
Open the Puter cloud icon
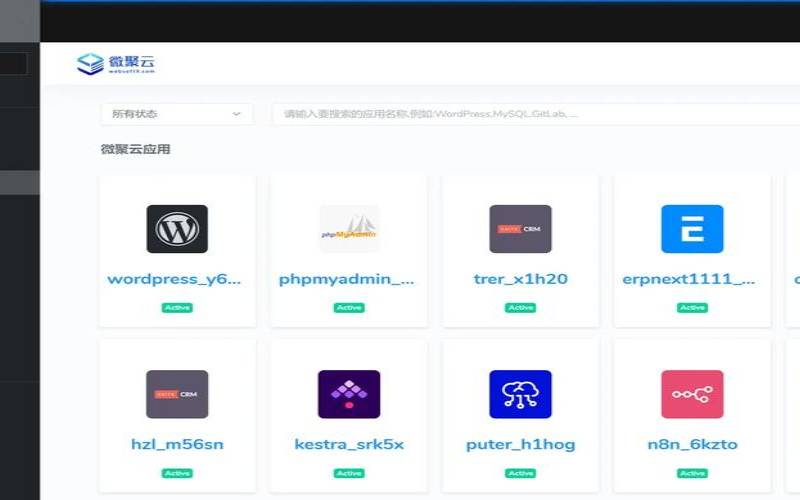[520, 394]
